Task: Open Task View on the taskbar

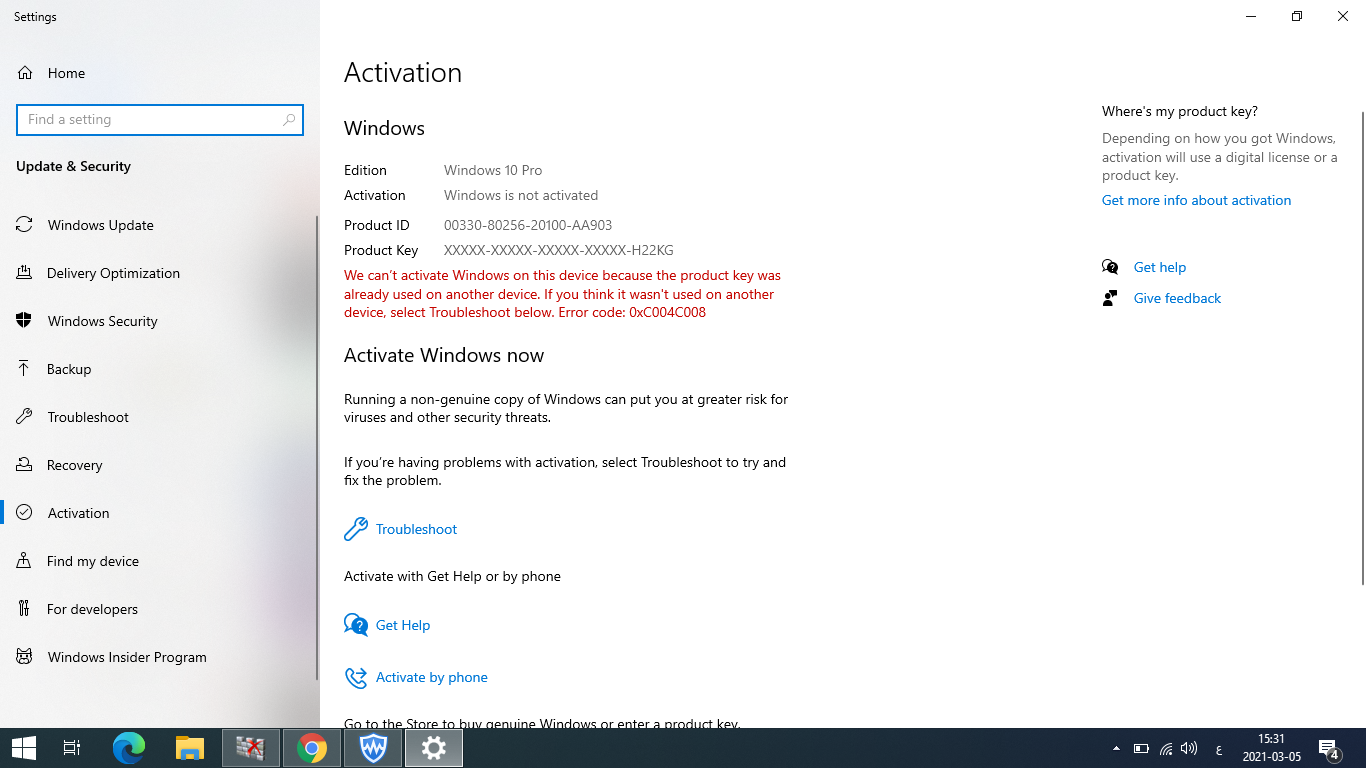Action: click(x=72, y=748)
